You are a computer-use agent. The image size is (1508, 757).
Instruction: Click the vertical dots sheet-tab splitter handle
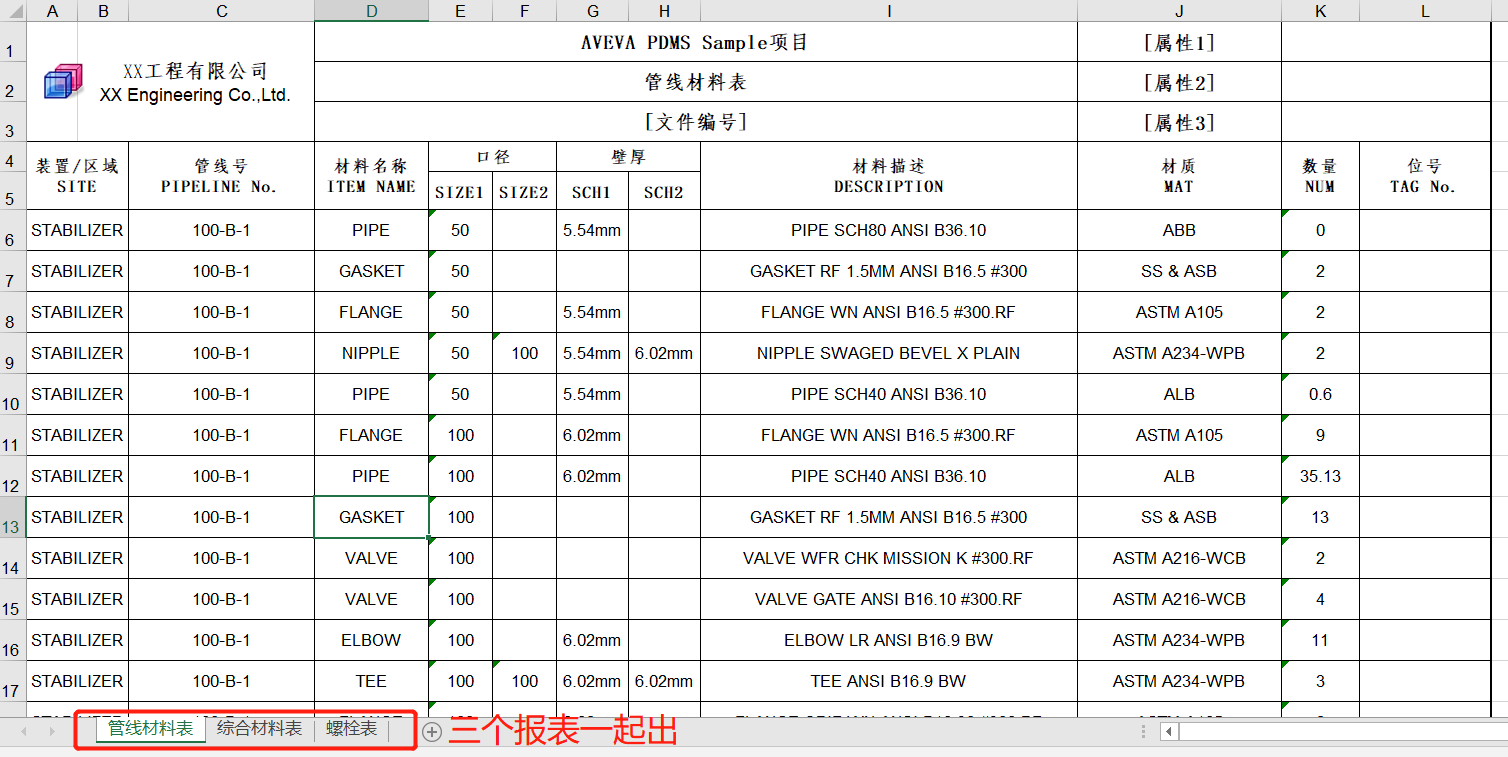(x=1142, y=731)
